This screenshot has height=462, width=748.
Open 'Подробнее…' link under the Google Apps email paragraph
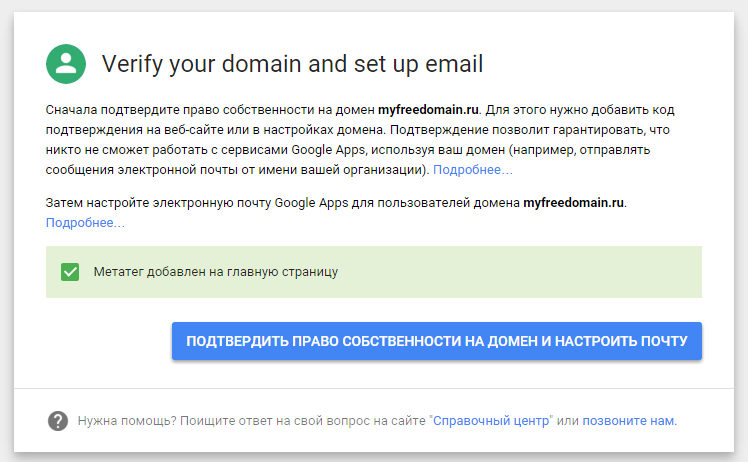85,222
